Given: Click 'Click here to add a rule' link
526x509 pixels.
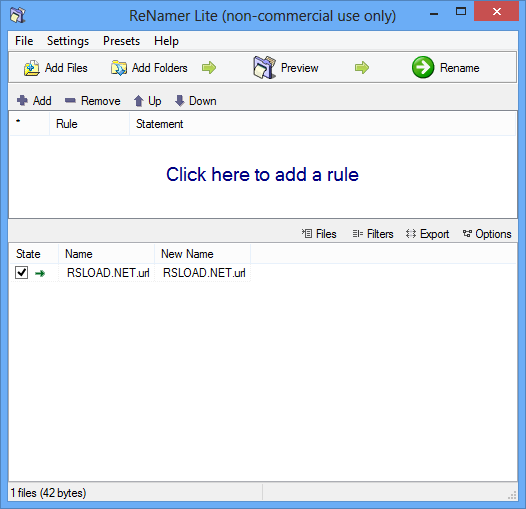Looking at the screenshot, I should 262,174.
